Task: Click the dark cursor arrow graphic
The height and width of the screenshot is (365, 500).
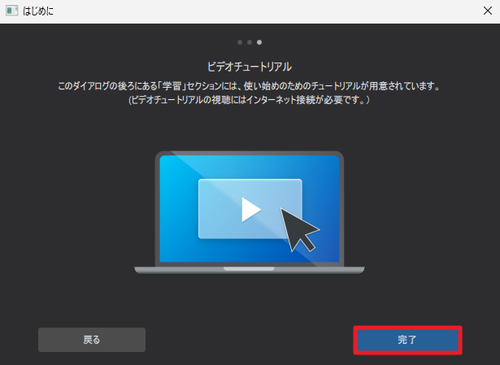Action: 299,229
